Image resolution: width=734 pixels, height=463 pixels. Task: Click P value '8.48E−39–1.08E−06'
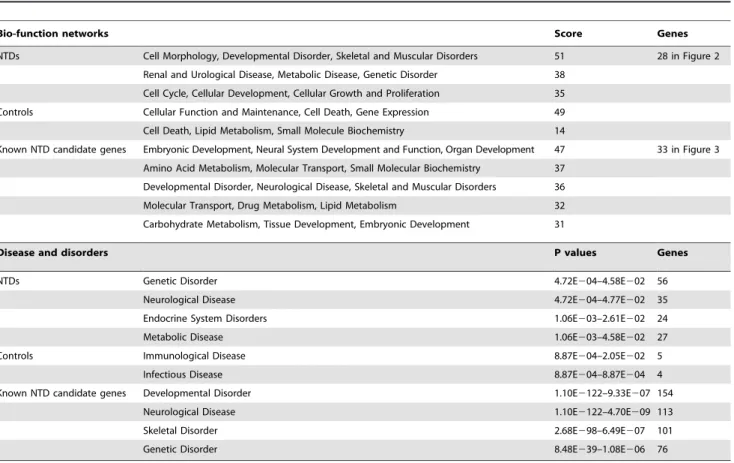pos(599,450)
